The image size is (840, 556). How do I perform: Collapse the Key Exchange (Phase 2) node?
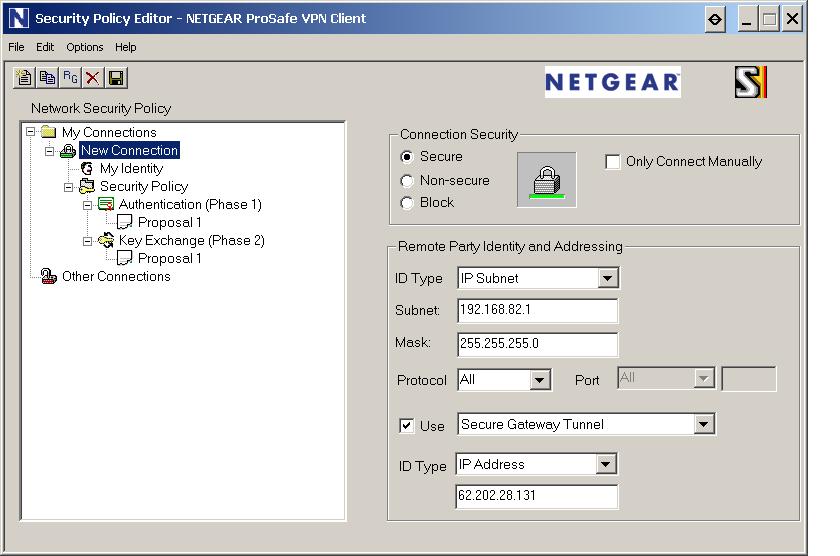point(88,242)
